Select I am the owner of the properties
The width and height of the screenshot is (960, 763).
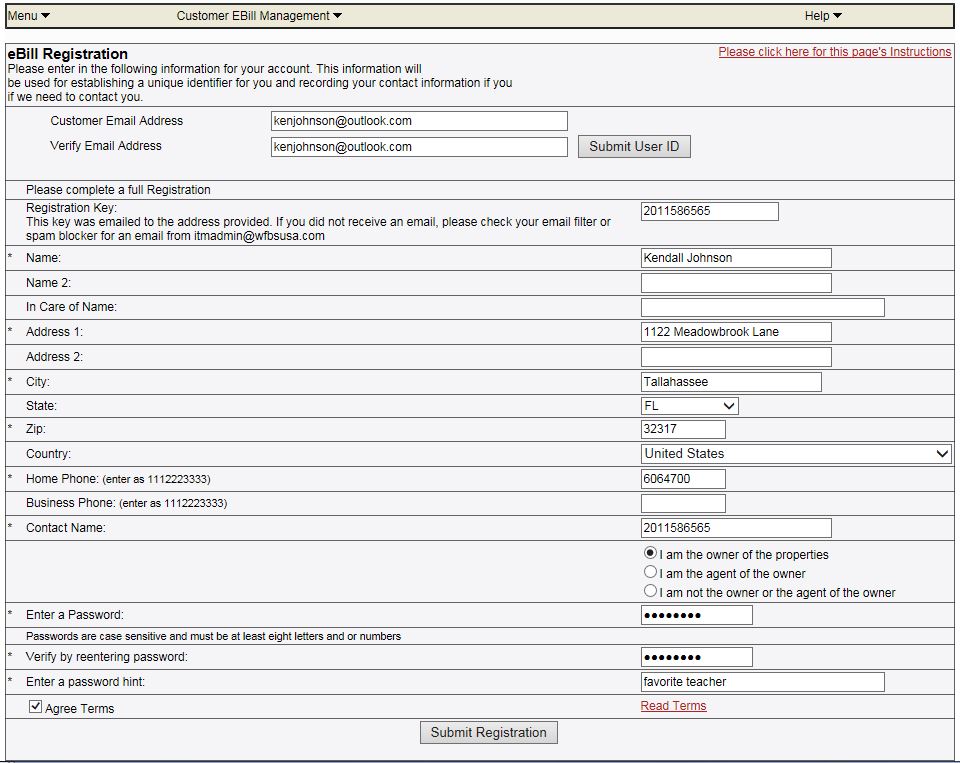pyautogui.click(x=650, y=553)
